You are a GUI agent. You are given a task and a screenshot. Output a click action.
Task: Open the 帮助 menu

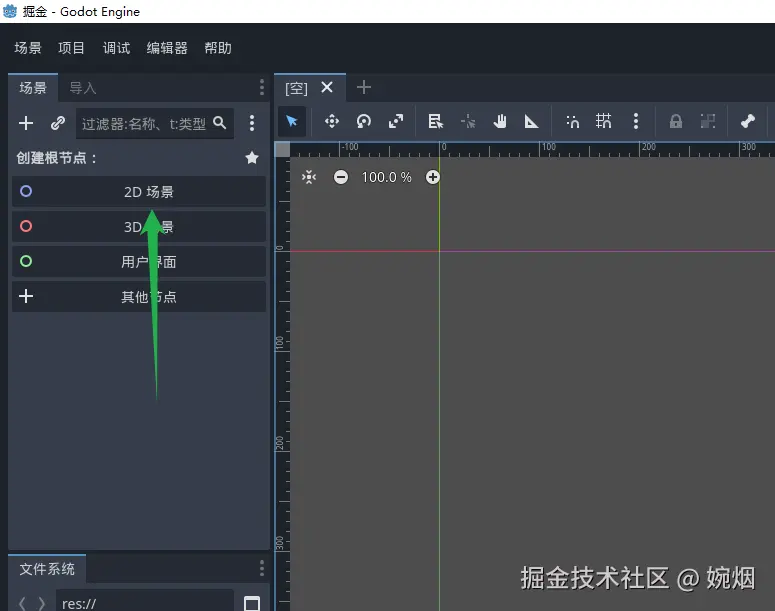(x=218, y=48)
